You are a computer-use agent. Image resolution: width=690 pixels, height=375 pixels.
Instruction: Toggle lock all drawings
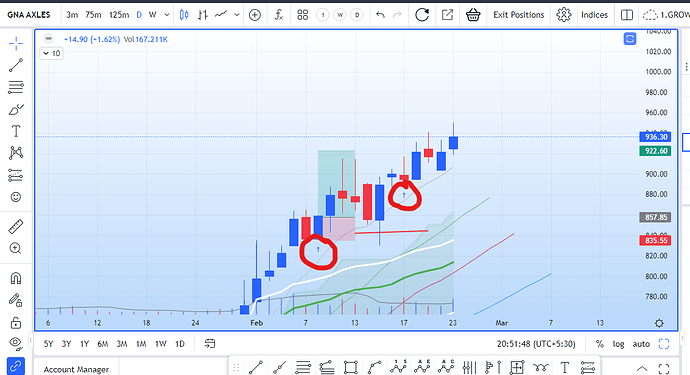click(16, 323)
